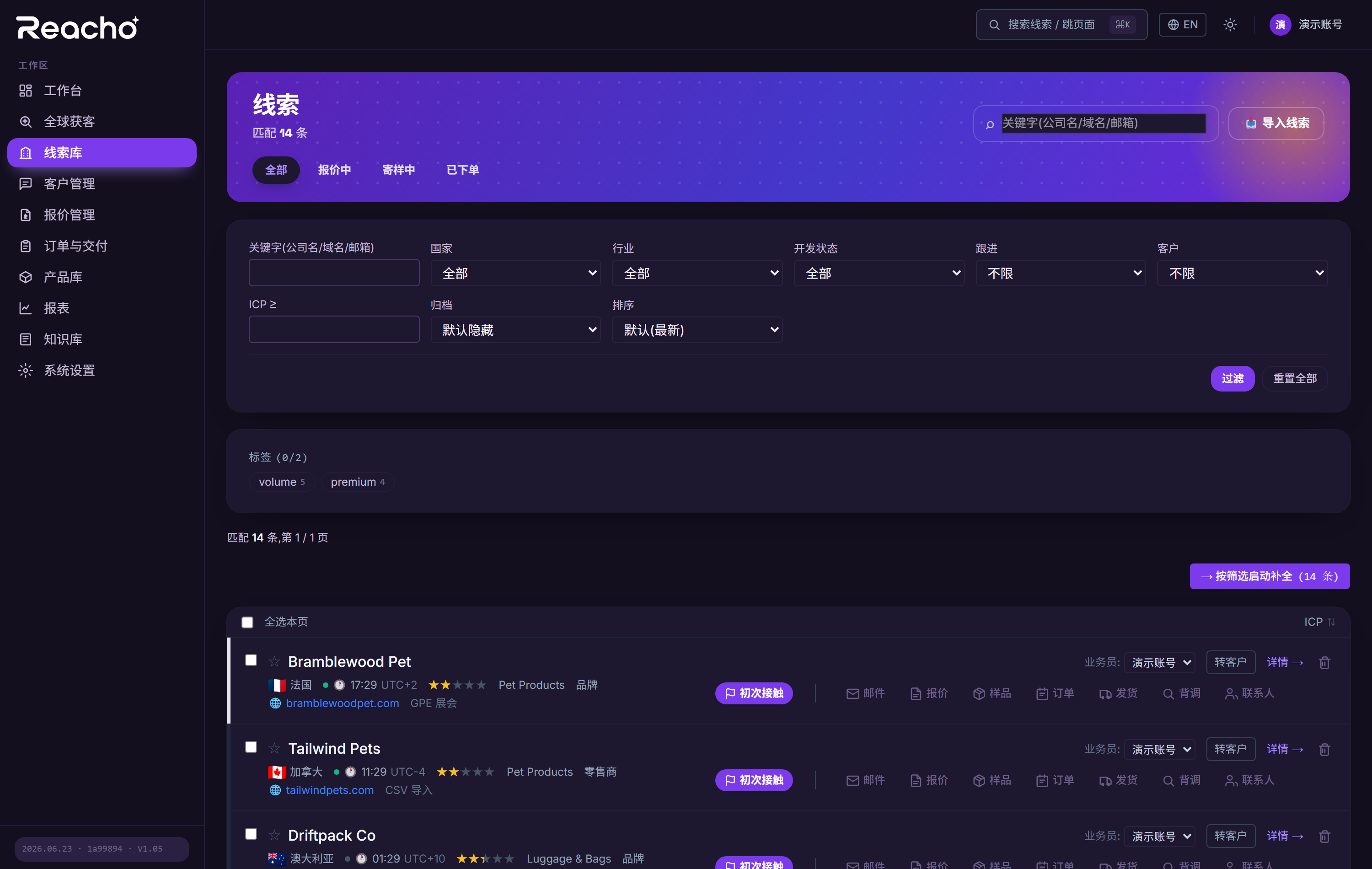Open 产品库 section

(102, 277)
